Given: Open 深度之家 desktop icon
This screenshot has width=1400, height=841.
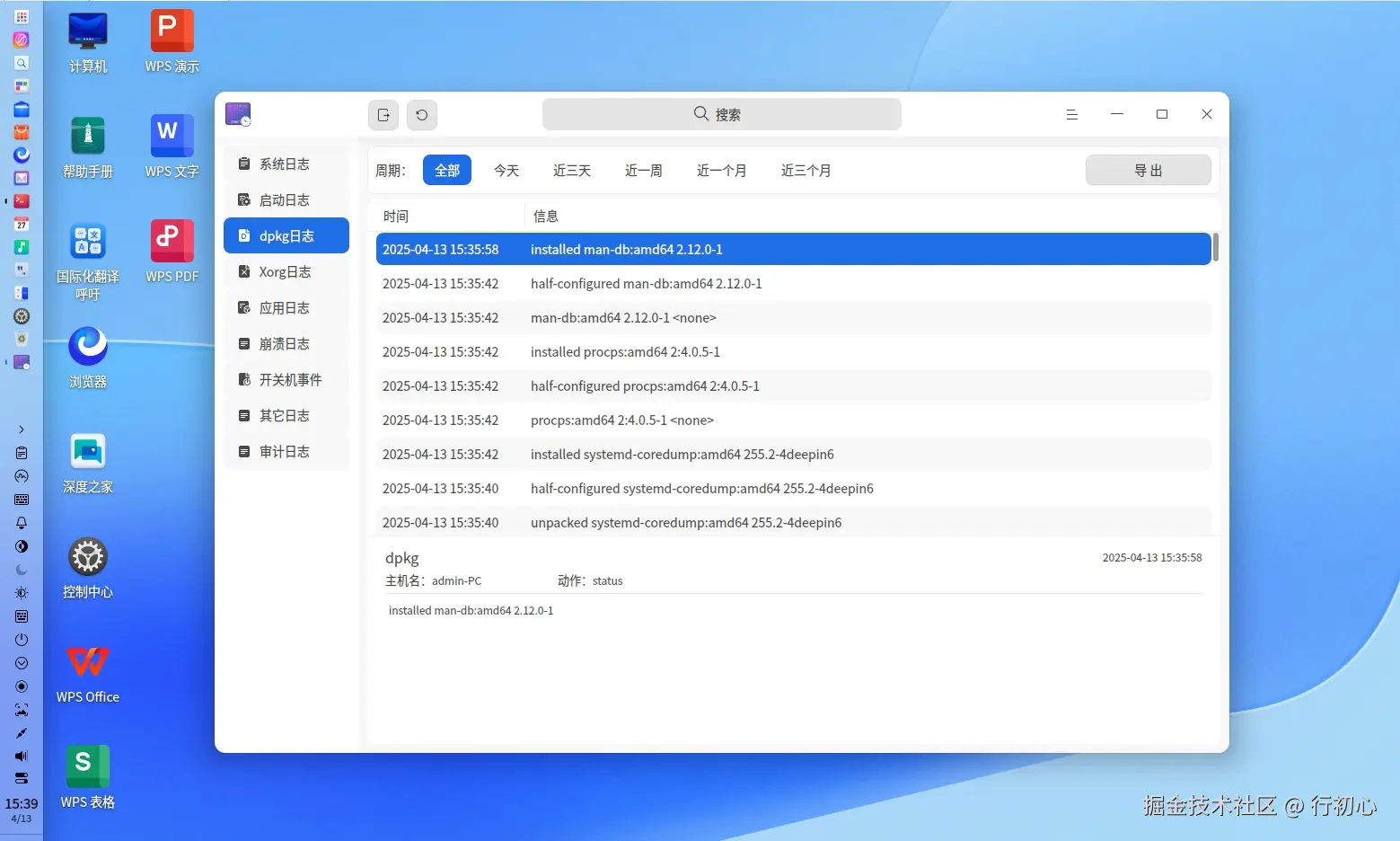Looking at the screenshot, I should coord(88,463).
